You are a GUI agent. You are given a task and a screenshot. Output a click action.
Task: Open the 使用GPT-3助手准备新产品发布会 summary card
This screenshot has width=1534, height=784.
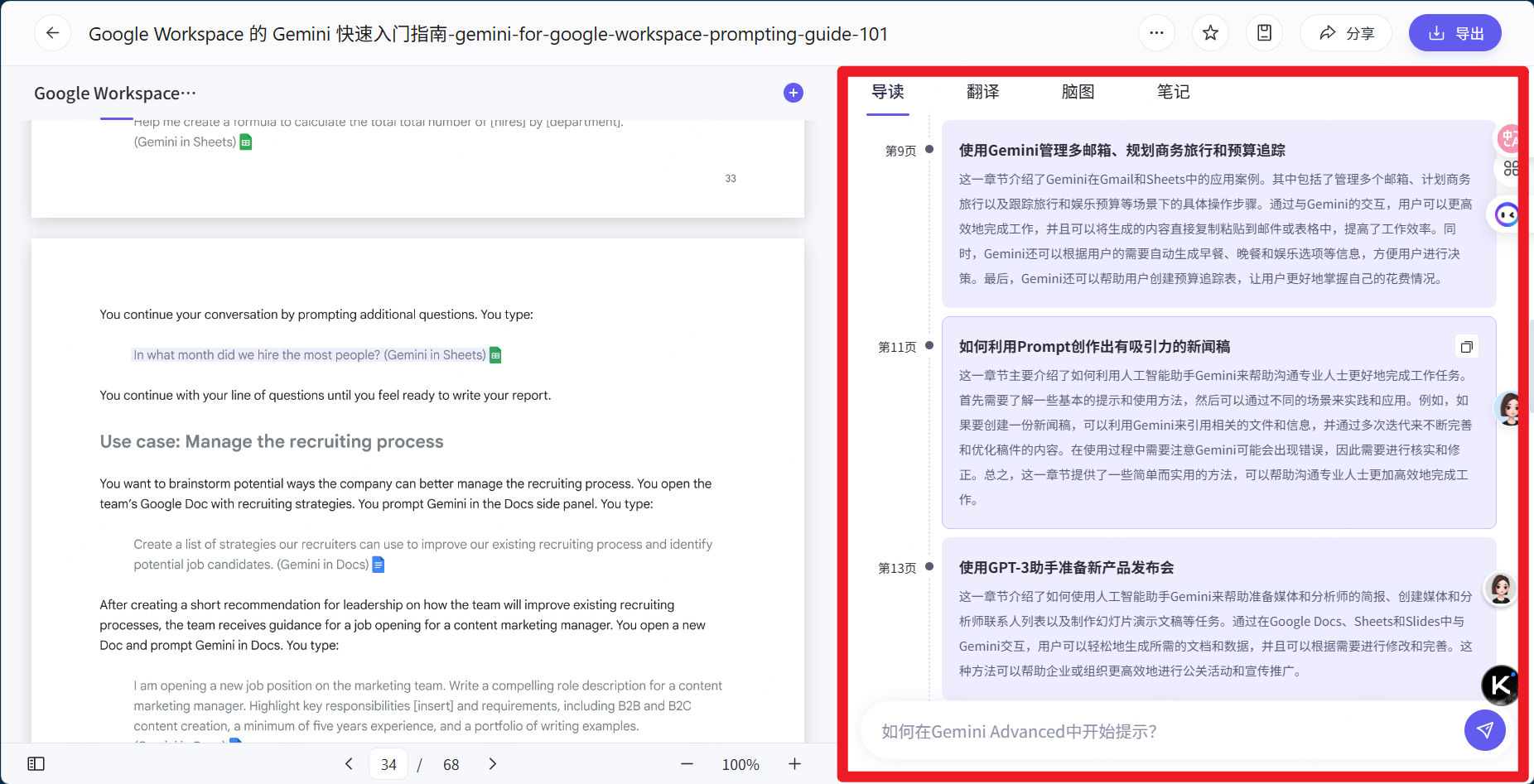[x=1219, y=621]
